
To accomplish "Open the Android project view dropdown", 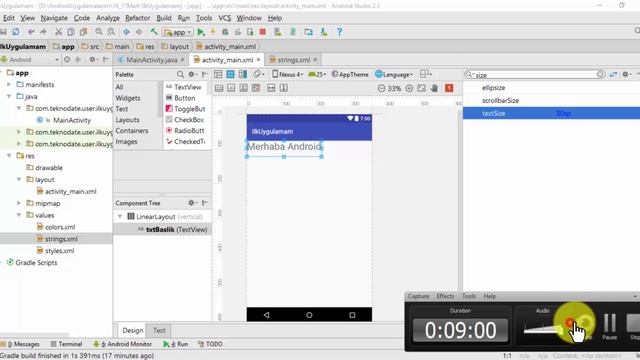I will 30,60.
